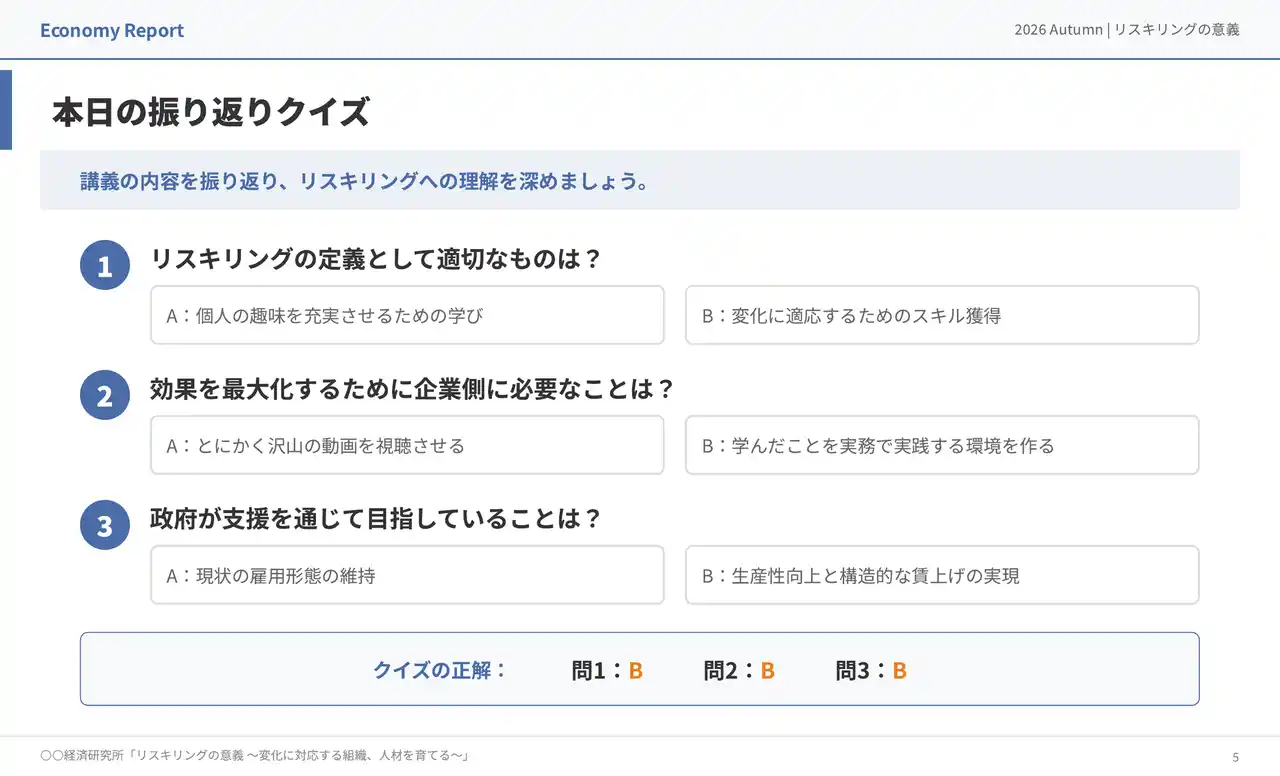
Task: Choose option B：学んだことを実務で実践する環境を作る
Action: click(x=942, y=445)
